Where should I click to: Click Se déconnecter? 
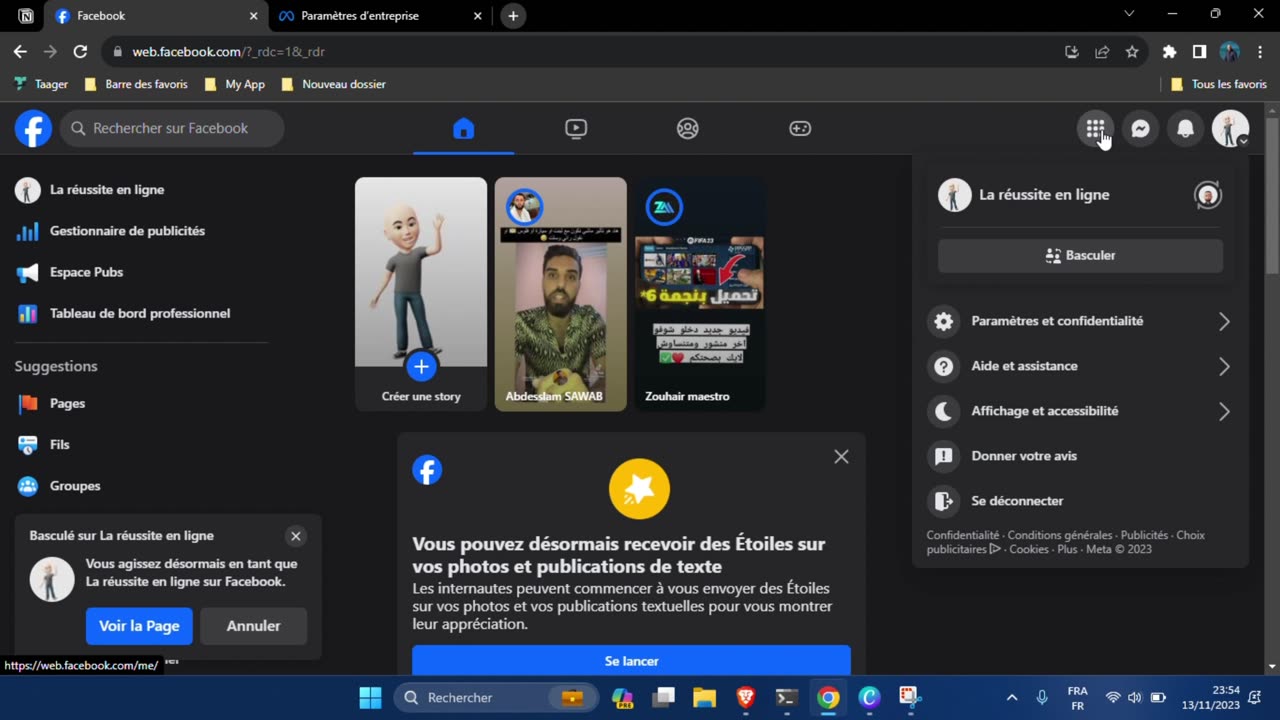click(1080, 501)
